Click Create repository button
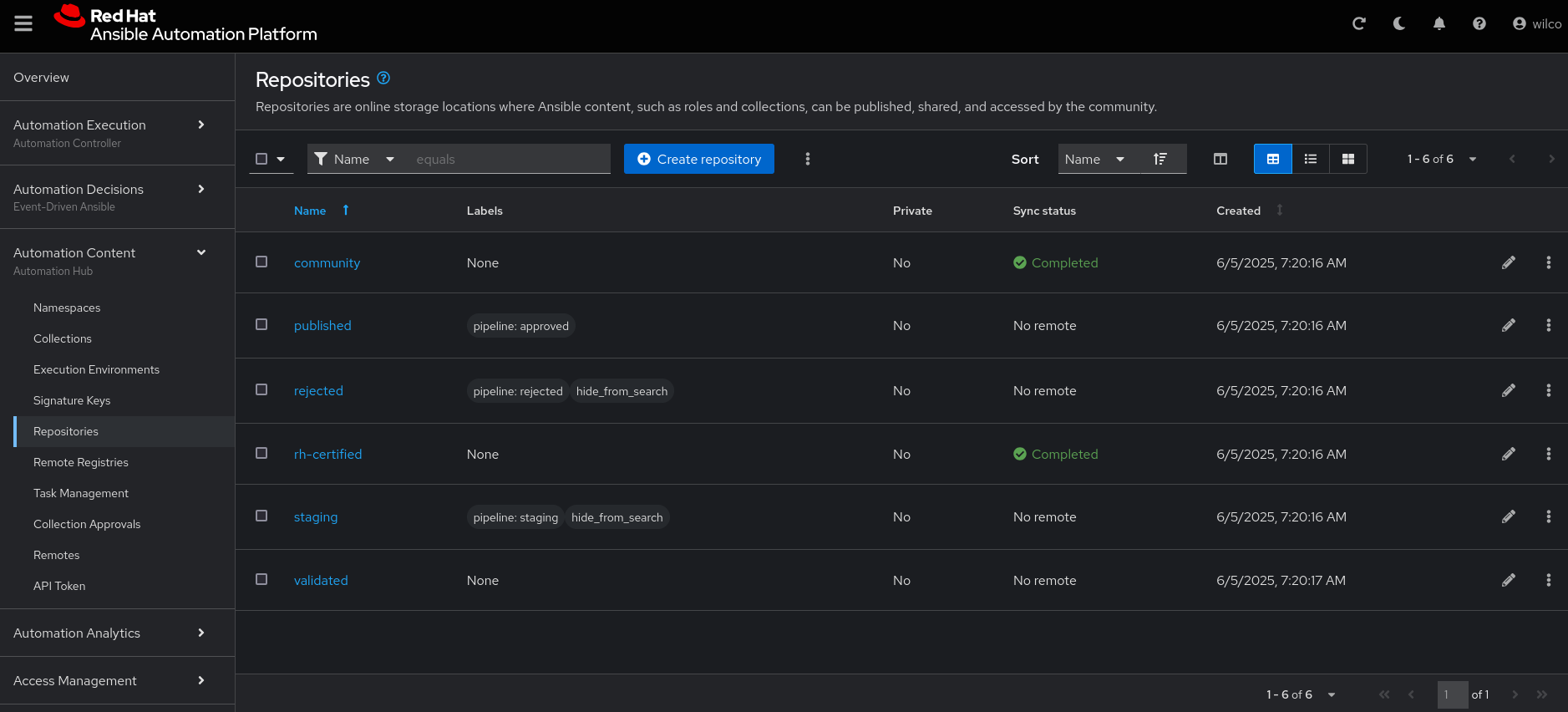The height and width of the screenshot is (712, 1568). [x=699, y=159]
